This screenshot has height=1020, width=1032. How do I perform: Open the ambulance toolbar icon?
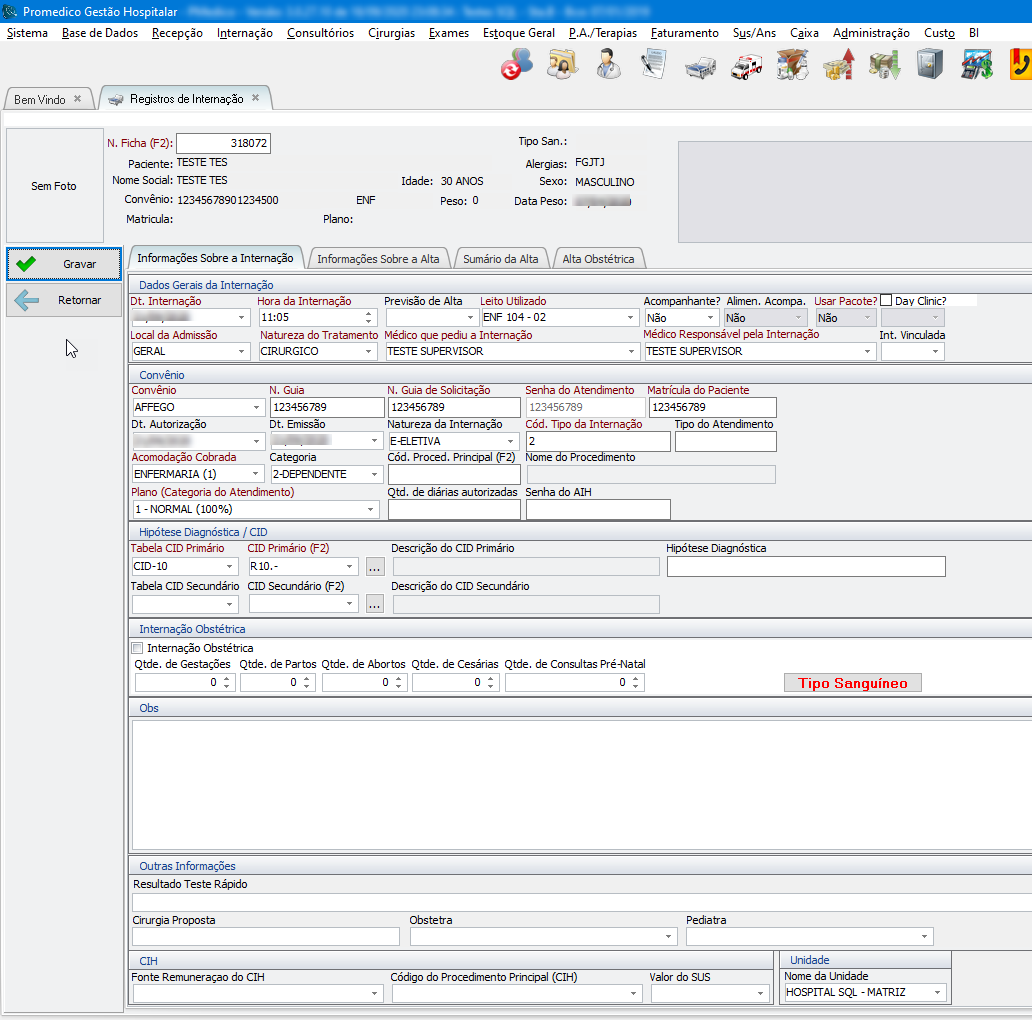pos(746,66)
